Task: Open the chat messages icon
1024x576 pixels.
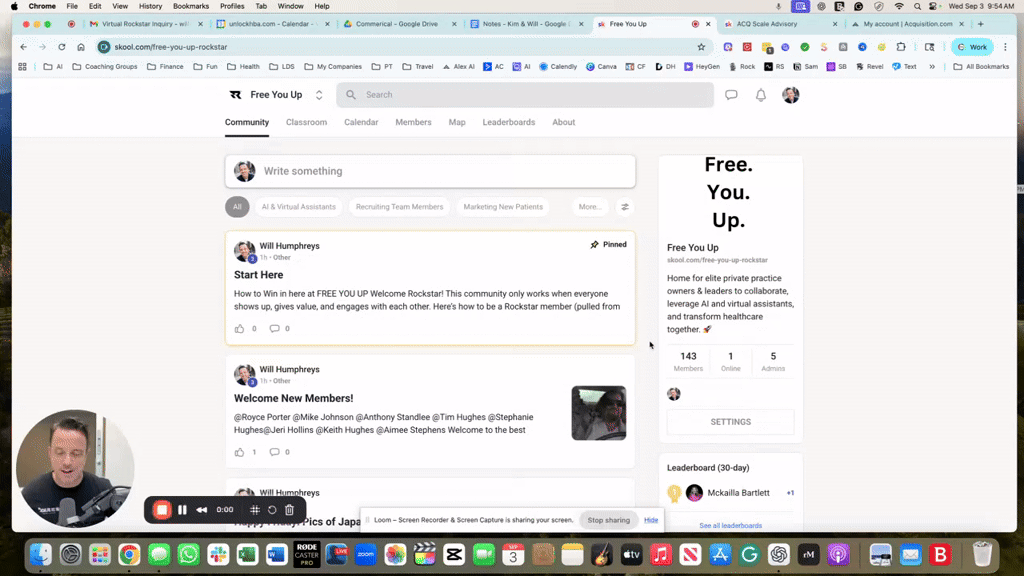Action: (x=731, y=95)
